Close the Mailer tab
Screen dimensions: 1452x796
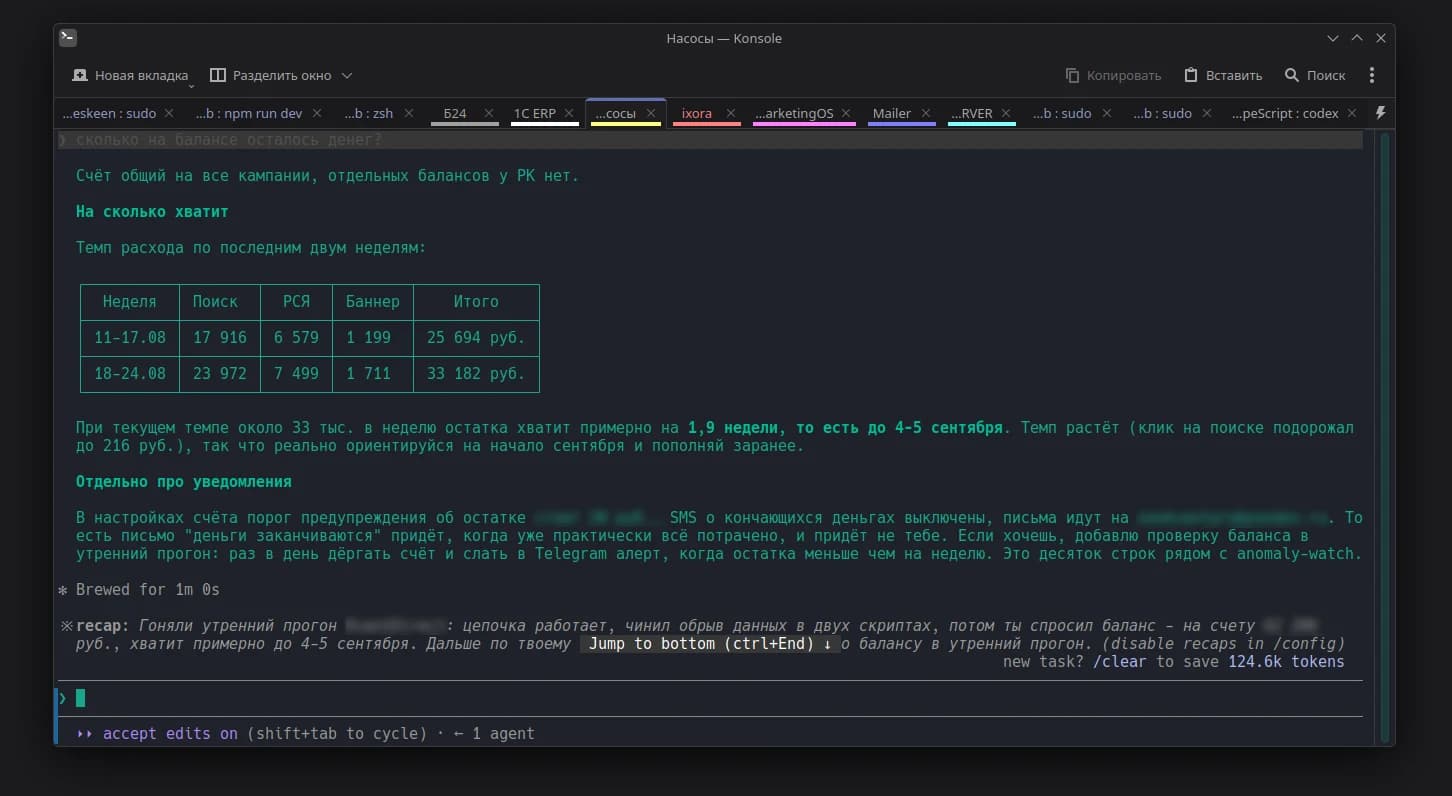click(x=924, y=114)
